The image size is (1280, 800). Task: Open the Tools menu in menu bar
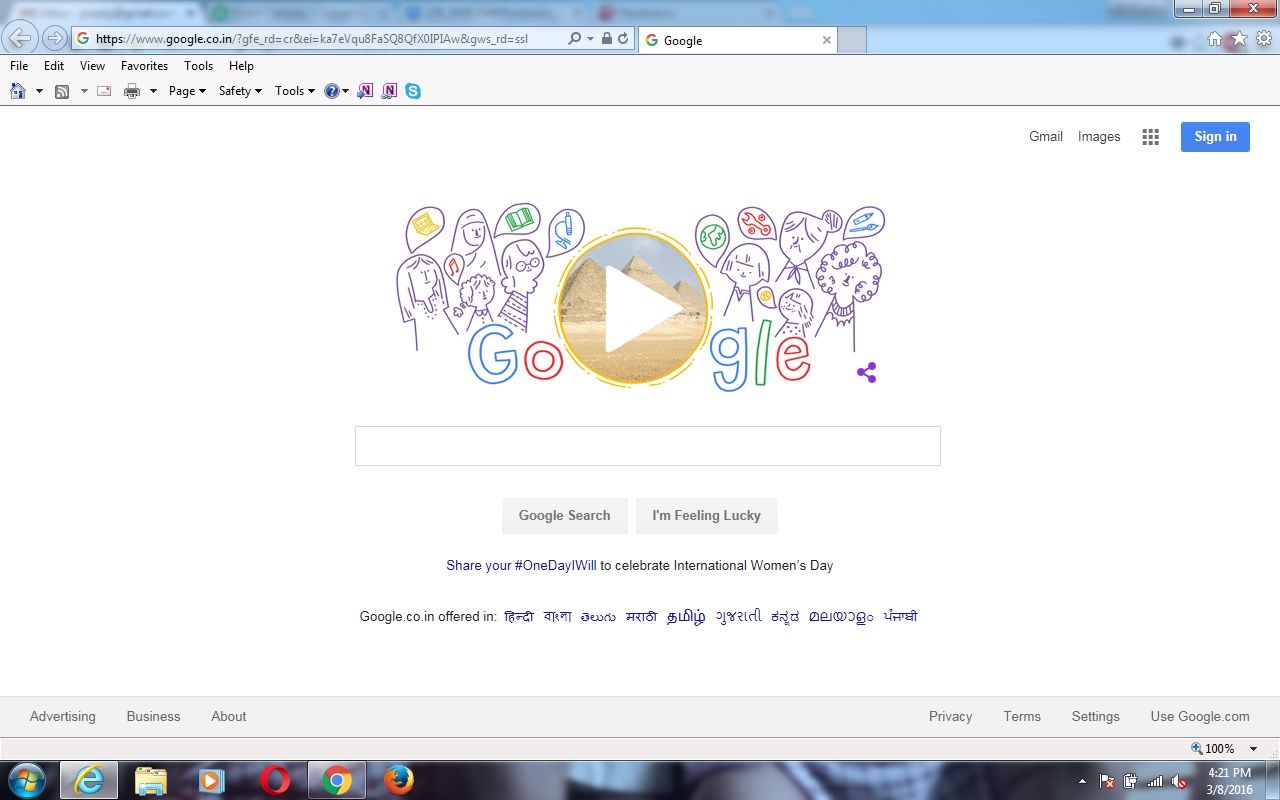199,66
